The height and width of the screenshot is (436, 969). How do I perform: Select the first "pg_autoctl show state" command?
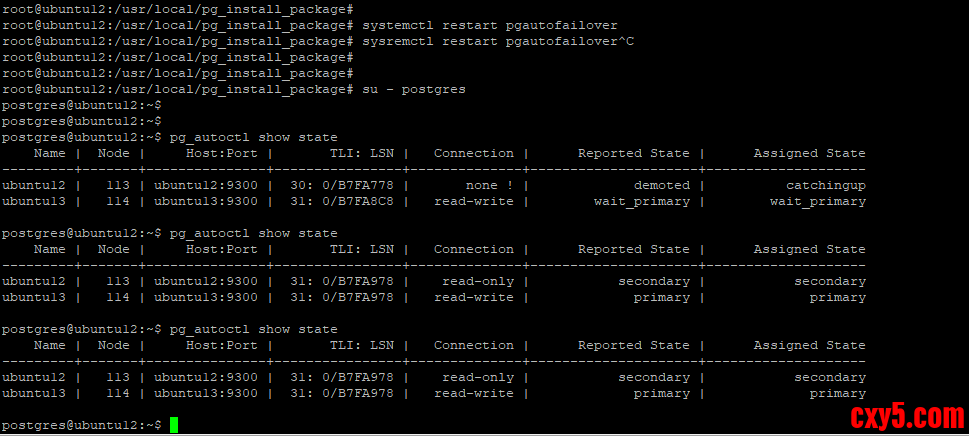[x=254, y=137]
